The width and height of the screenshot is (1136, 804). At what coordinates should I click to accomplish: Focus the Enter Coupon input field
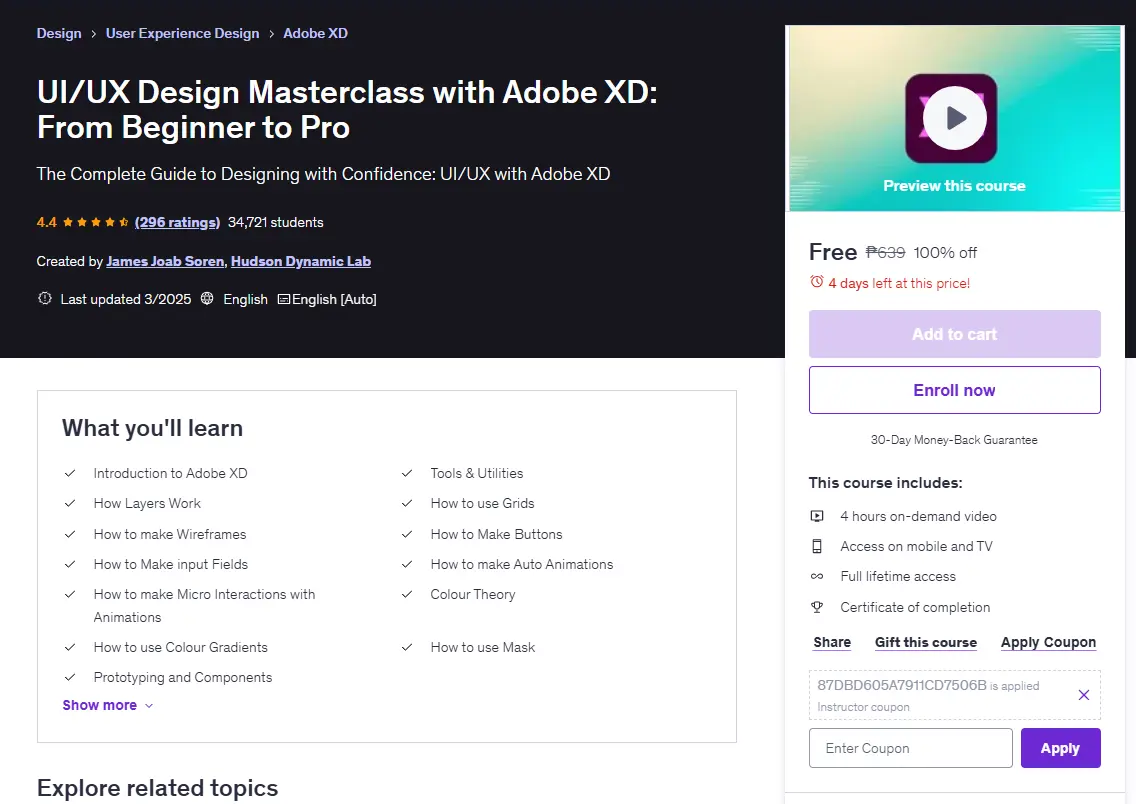pyautogui.click(x=911, y=748)
